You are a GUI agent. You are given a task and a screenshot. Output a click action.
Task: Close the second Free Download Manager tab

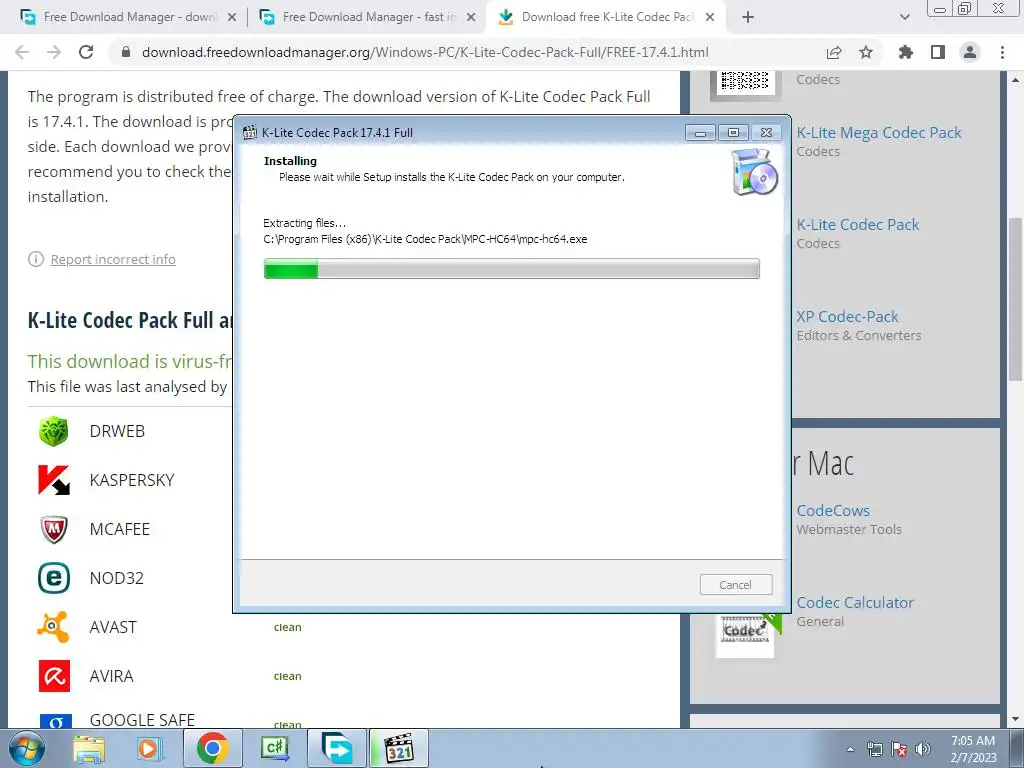point(471,18)
